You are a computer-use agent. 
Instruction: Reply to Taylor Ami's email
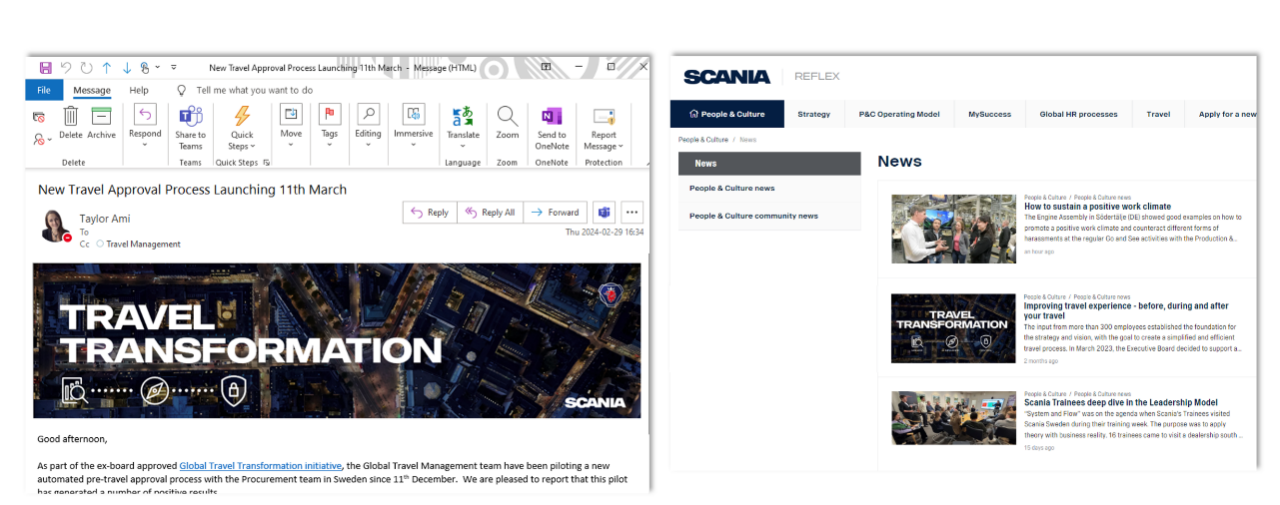click(429, 212)
